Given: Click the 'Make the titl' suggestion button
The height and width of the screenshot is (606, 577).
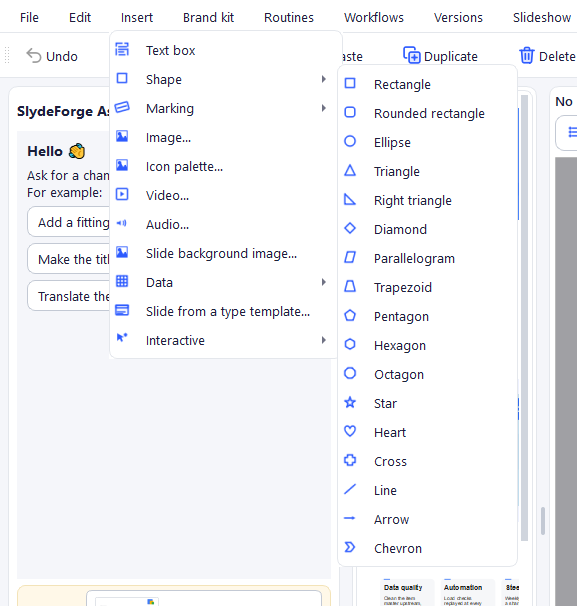Looking at the screenshot, I should point(69,259).
